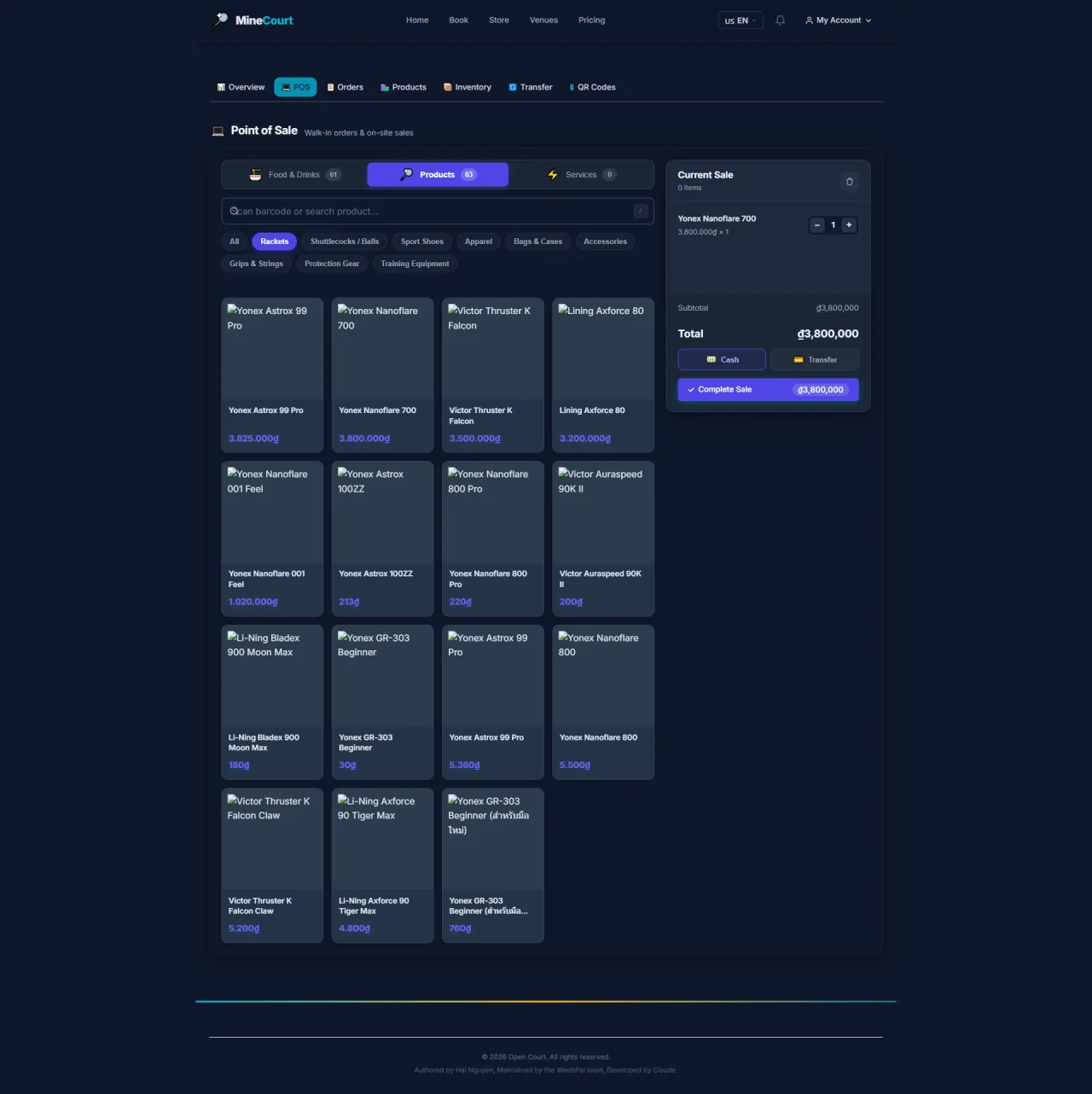Add the Victor Thruster K Falcon Claw card

[272, 865]
